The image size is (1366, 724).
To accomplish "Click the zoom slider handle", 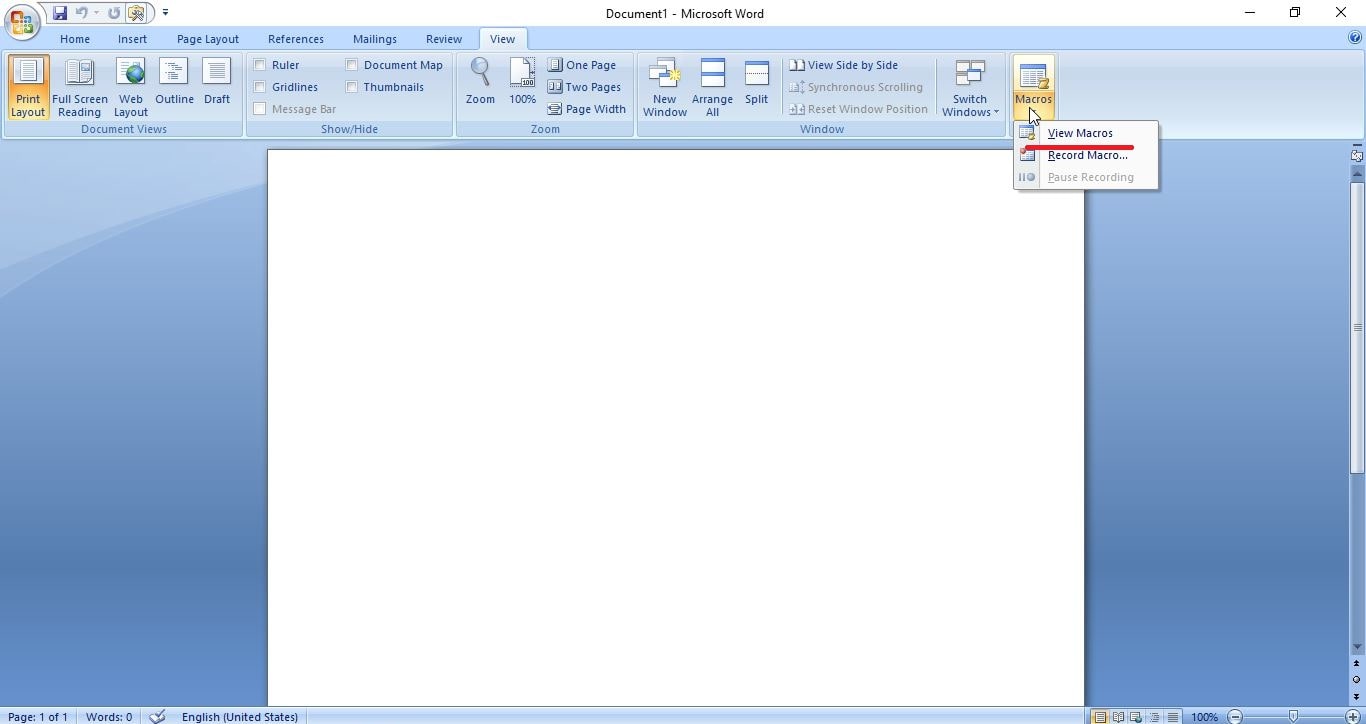I will pos(1294,717).
